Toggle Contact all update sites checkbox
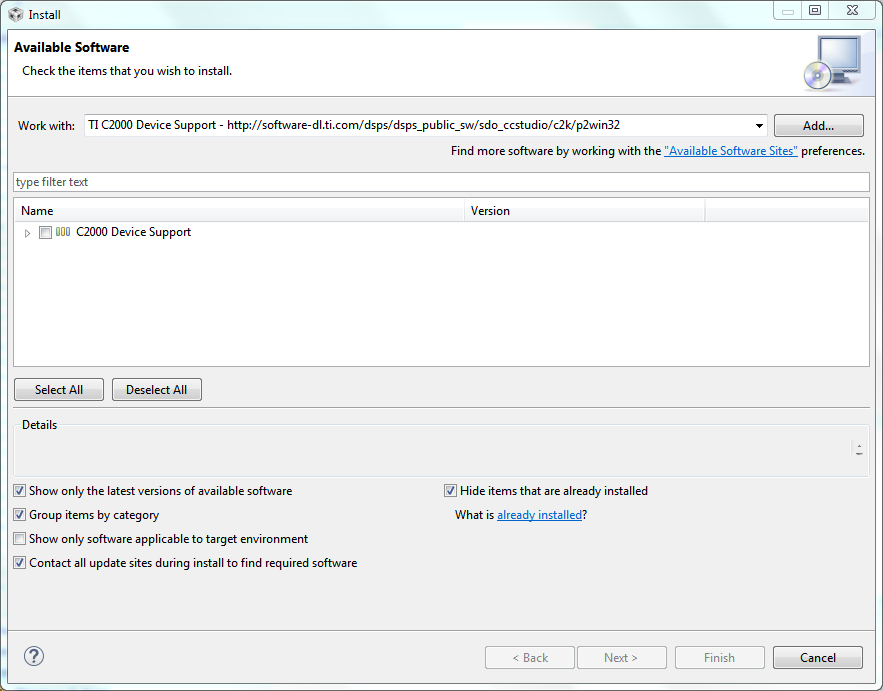This screenshot has width=883, height=691. pos(20,563)
